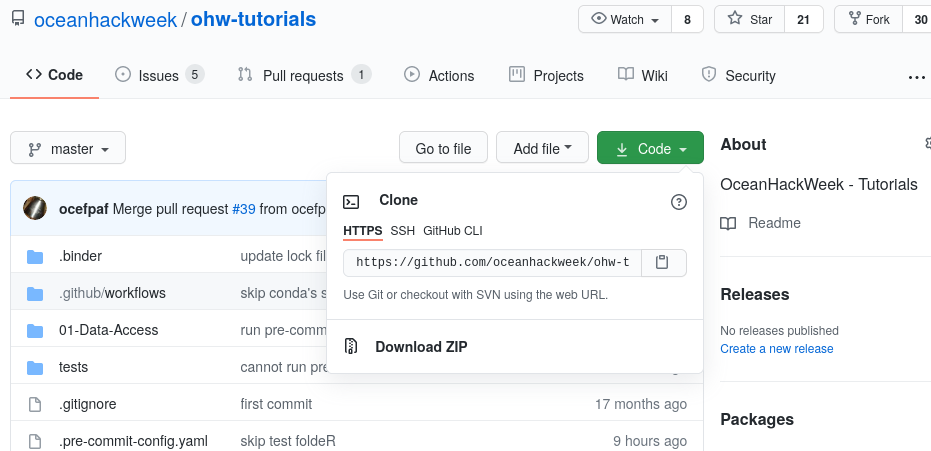
Task: Click the repository book icon in header
Action: coord(17,19)
